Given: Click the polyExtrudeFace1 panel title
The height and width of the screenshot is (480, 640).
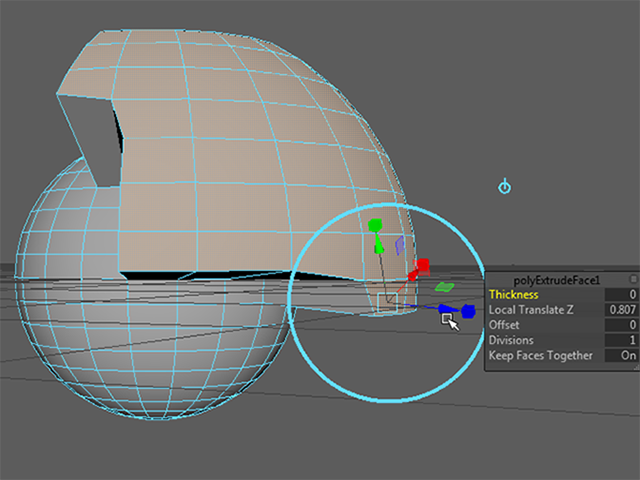Looking at the screenshot, I should tap(557, 280).
